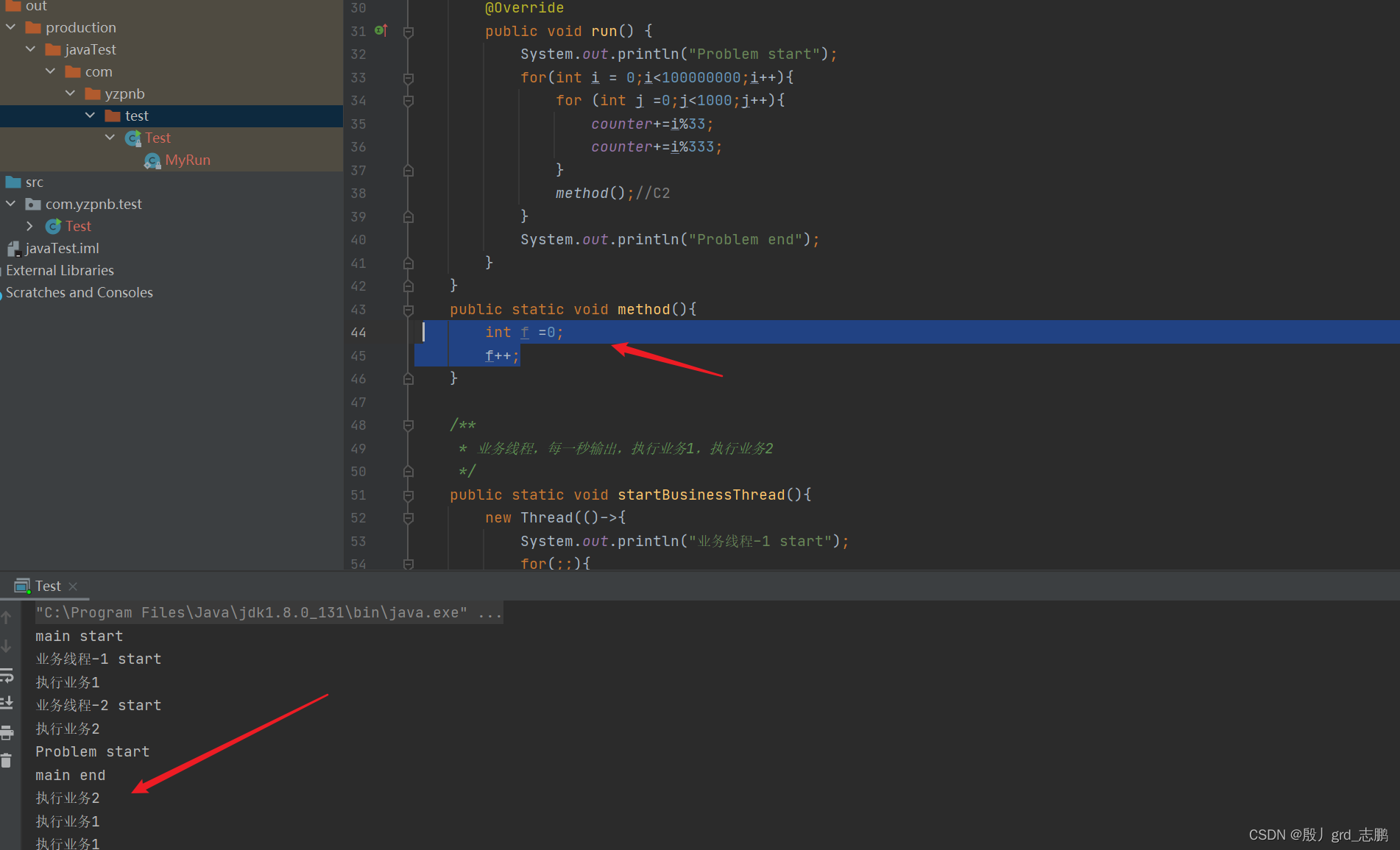Fold method() declaration at line 43
The height and width of the screenshot is (850, 1400).
[409, 310]
